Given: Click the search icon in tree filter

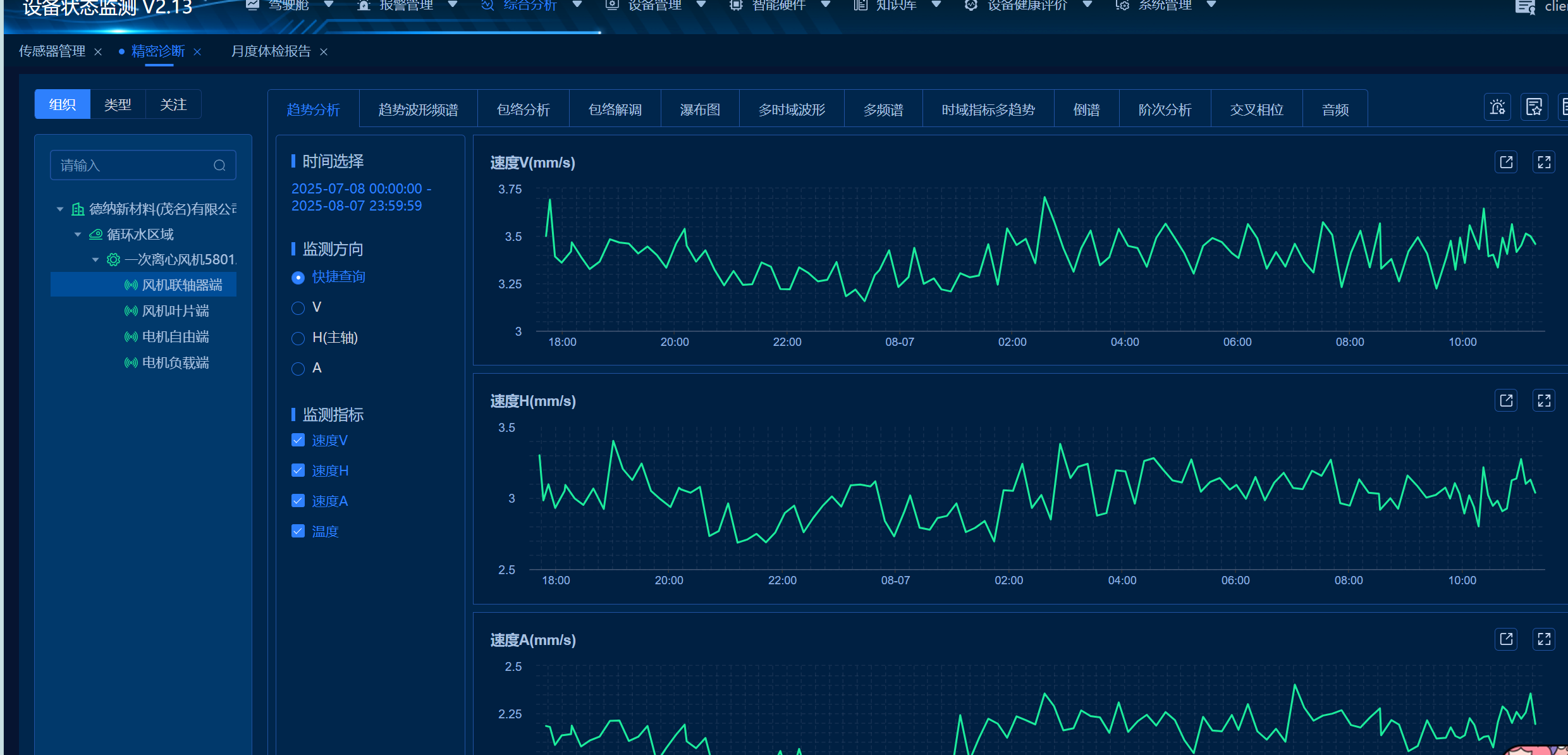Looking at the screenshot, I should (219, 165).
